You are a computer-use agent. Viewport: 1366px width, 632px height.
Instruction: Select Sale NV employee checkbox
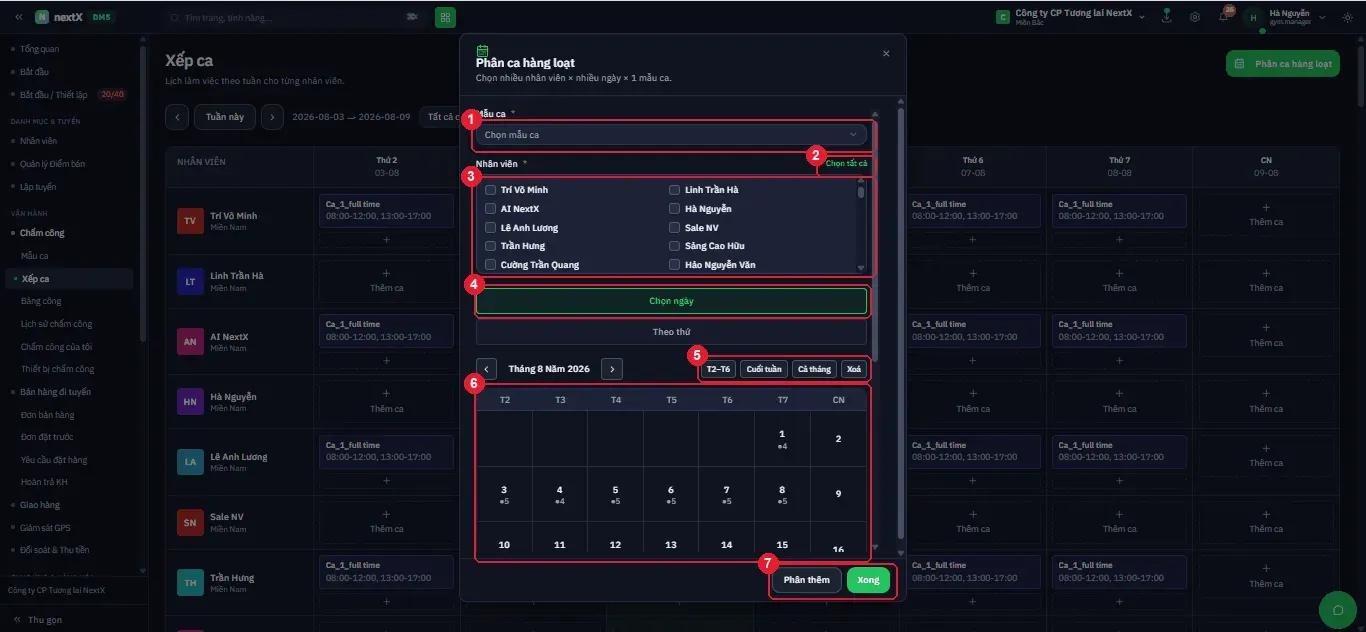[675, 228]
